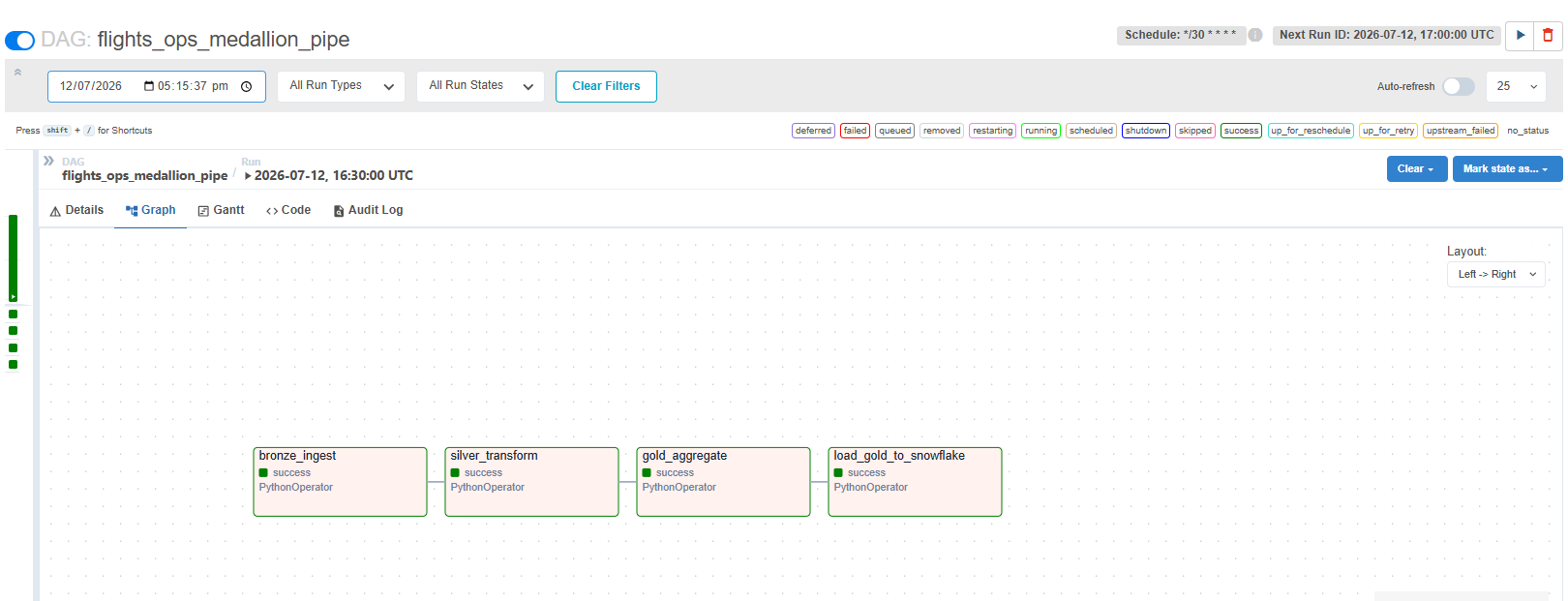Select the scheduled state tag
This screenshot has height=601, width=1568.
1091,131
